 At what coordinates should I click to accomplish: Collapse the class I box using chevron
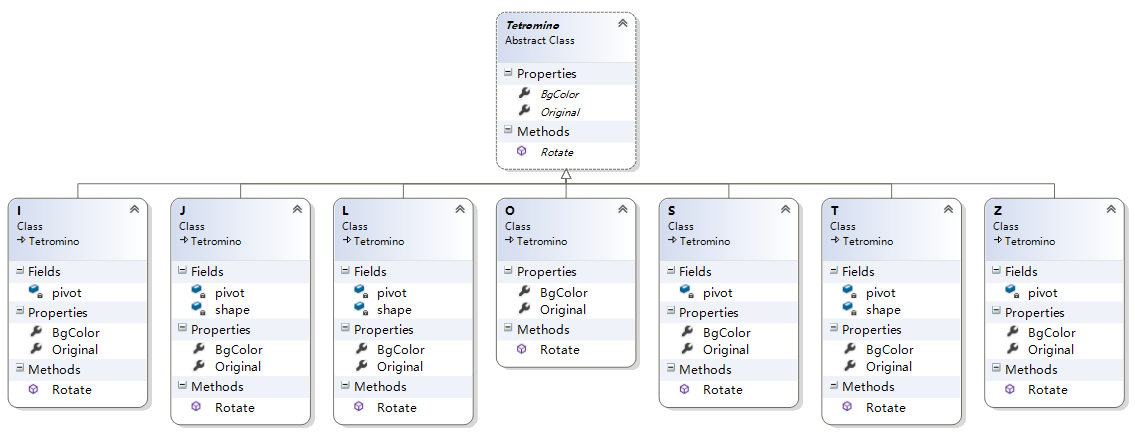[134, 210]
